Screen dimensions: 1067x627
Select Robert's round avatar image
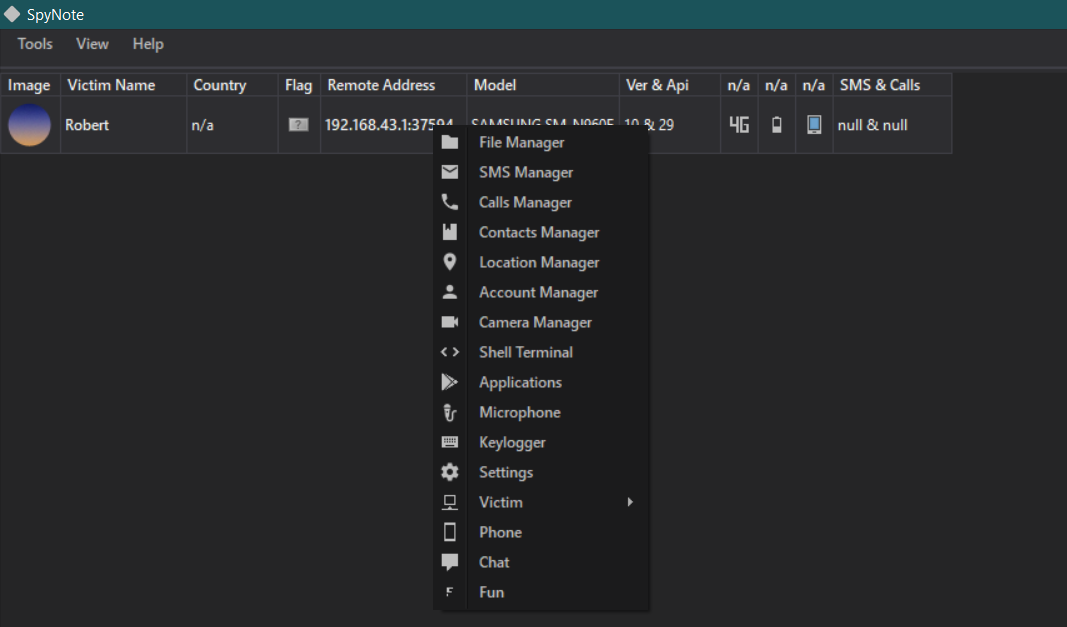point(29,125)
